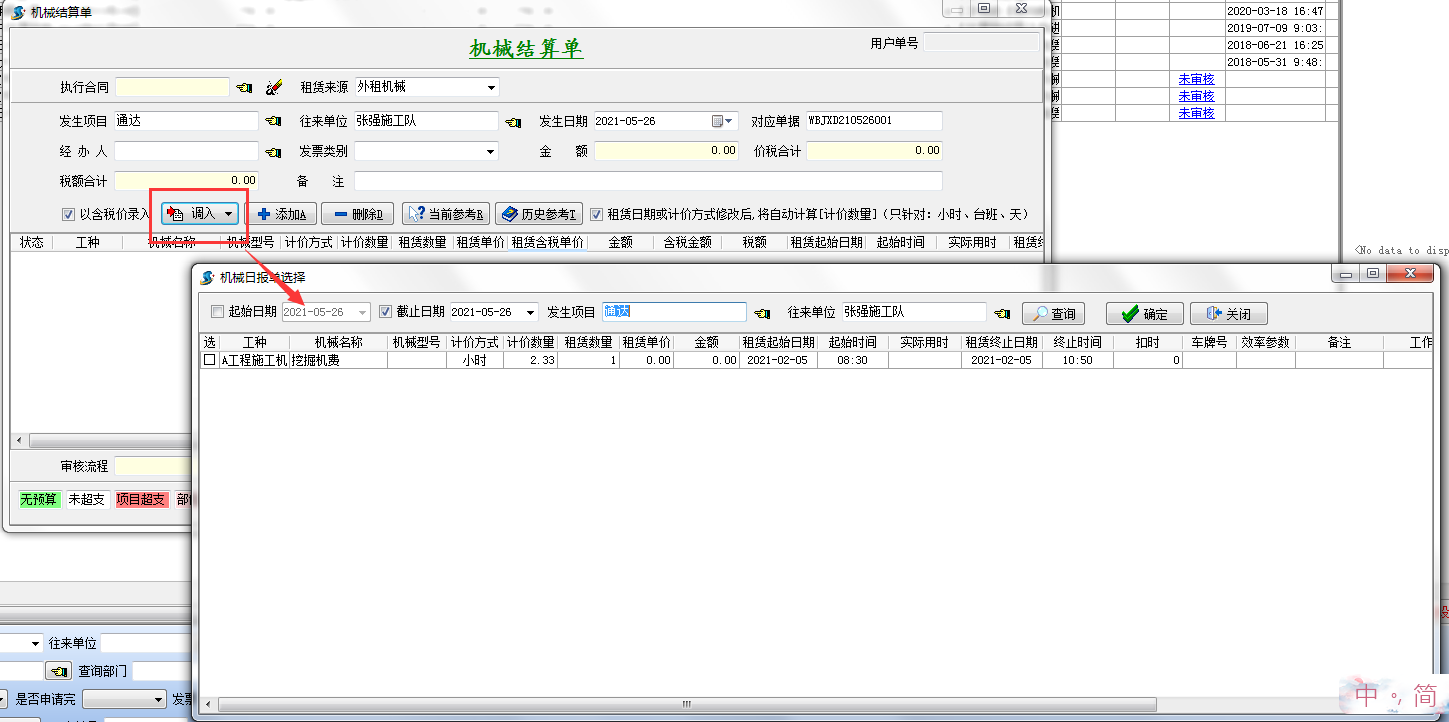Check the row box for A工程施工机
Screen dimensions: 1449x722
click(209, 360)
